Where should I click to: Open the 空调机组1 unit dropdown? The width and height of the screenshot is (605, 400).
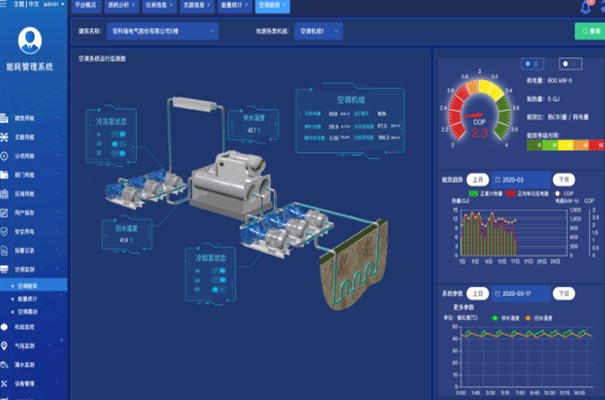tap(320, 31)
